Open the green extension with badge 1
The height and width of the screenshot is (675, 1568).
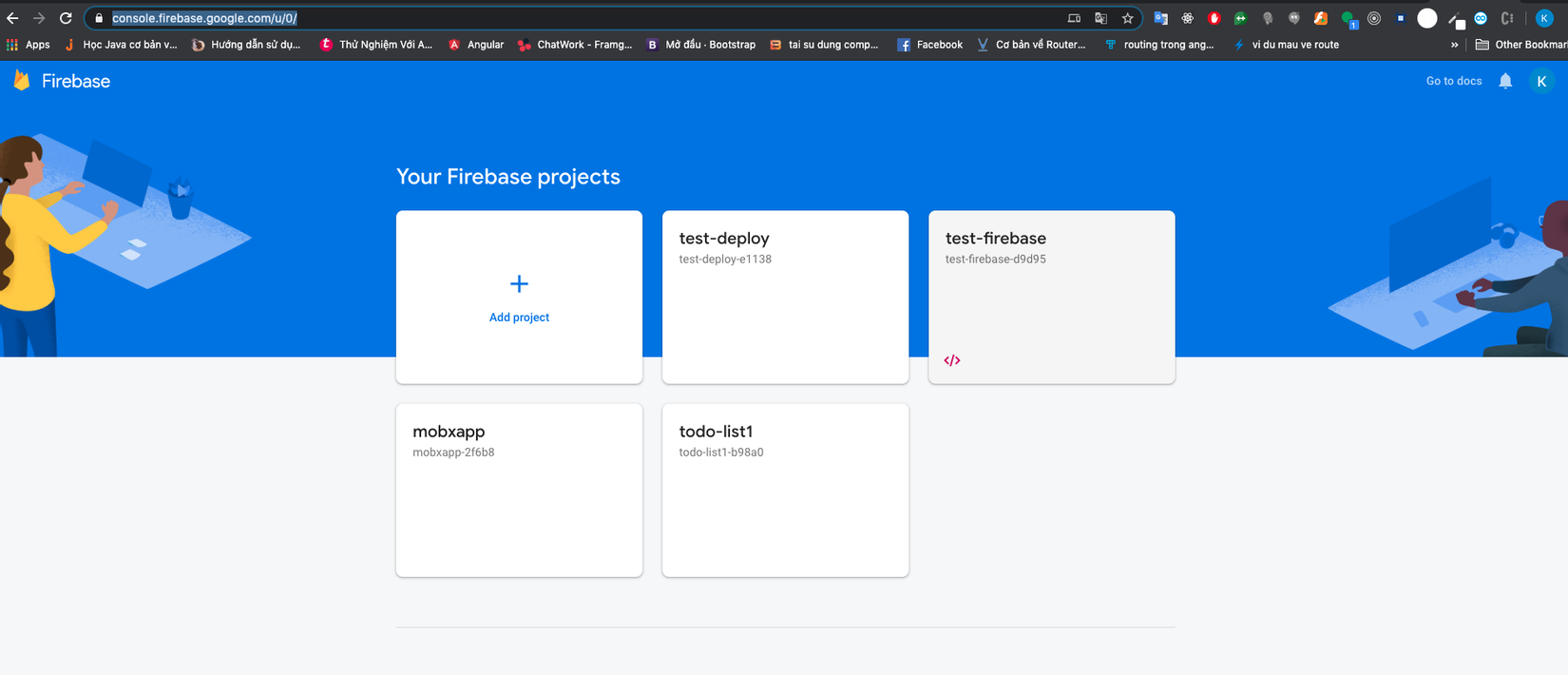(1348, 19)
